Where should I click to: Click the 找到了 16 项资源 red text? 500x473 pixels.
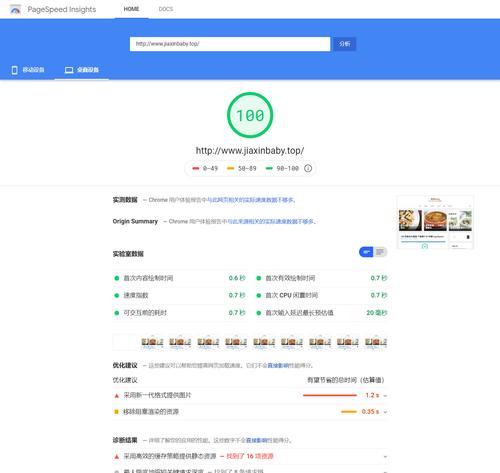[x=250, y=456]
